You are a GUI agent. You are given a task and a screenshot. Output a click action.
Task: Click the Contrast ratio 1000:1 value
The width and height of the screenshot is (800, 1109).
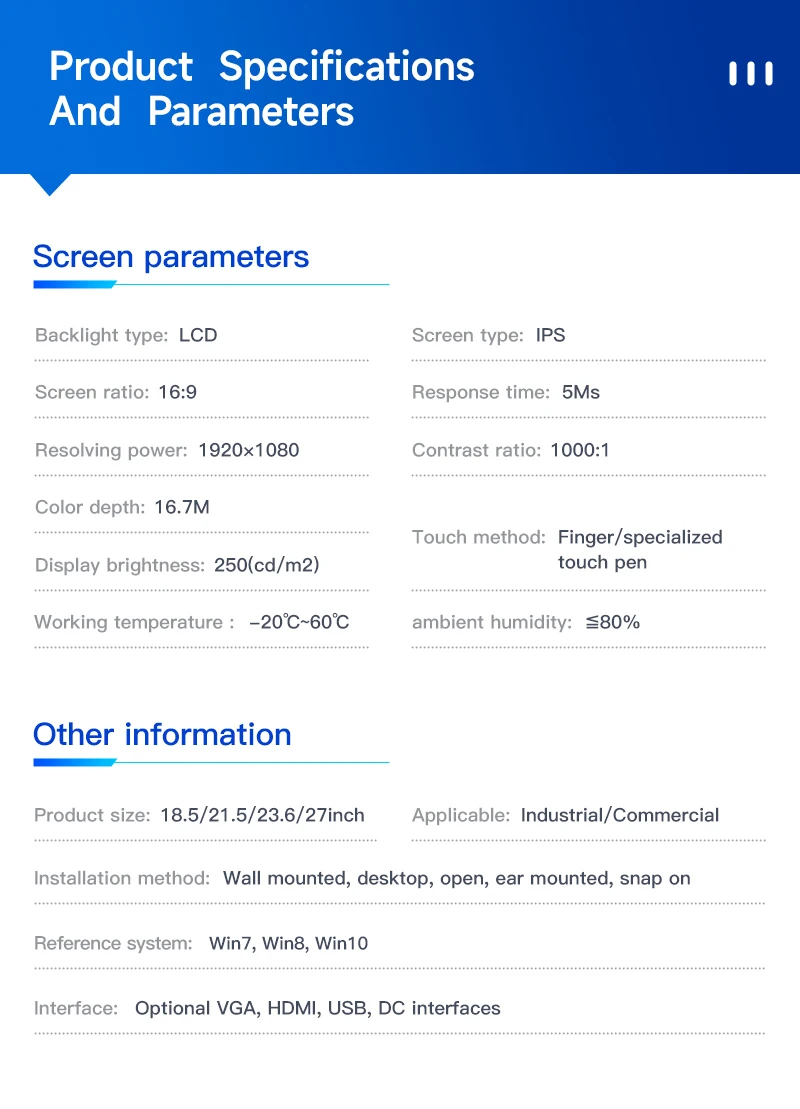580,451
